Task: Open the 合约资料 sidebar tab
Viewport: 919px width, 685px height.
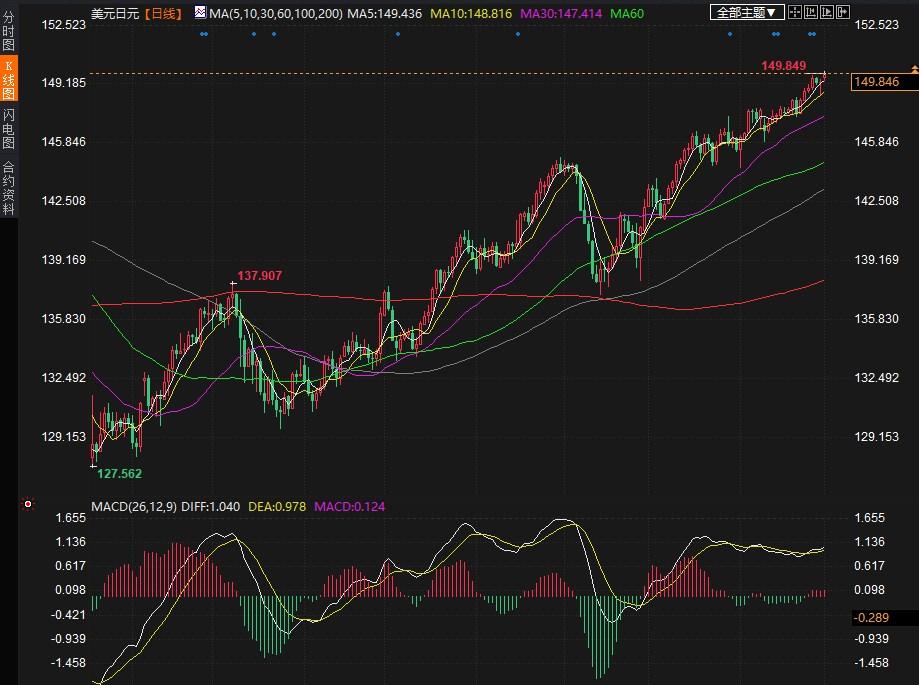Action: pos(8,188)
